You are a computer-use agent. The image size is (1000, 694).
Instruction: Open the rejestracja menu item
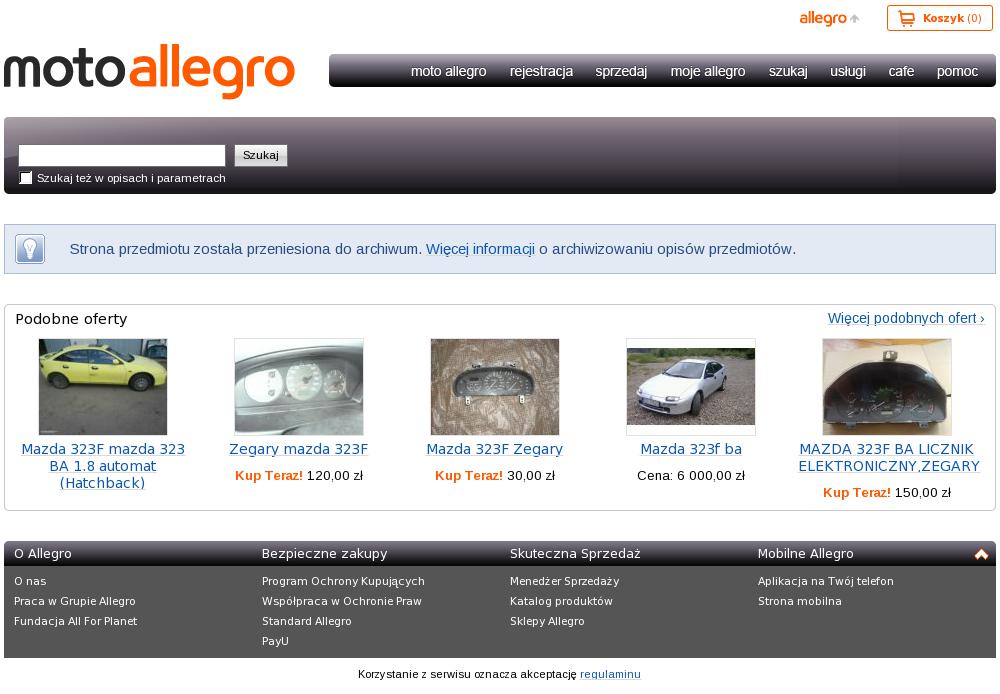tap(541, 71)
